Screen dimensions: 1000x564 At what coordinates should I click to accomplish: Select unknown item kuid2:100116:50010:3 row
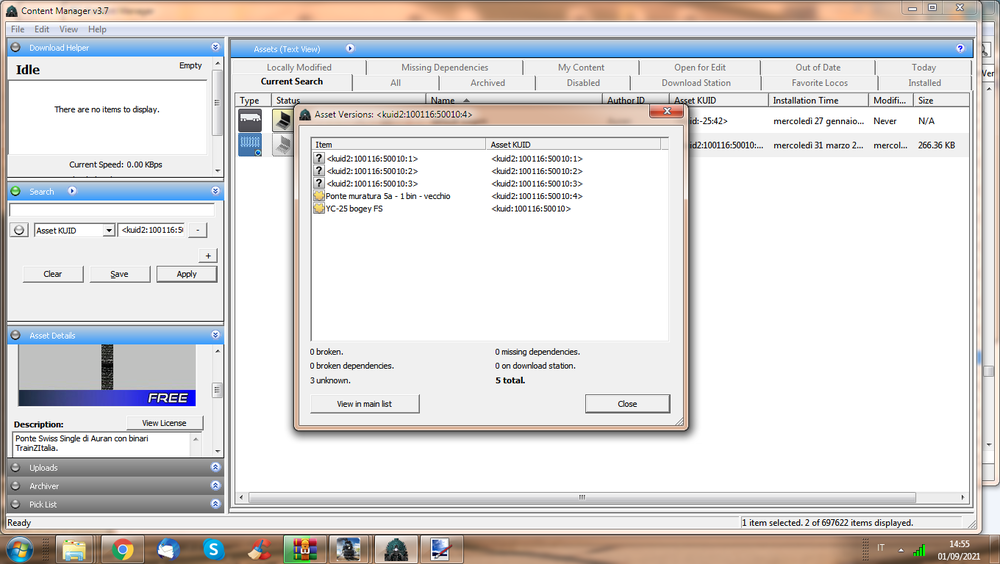click(x=488, y=183)
